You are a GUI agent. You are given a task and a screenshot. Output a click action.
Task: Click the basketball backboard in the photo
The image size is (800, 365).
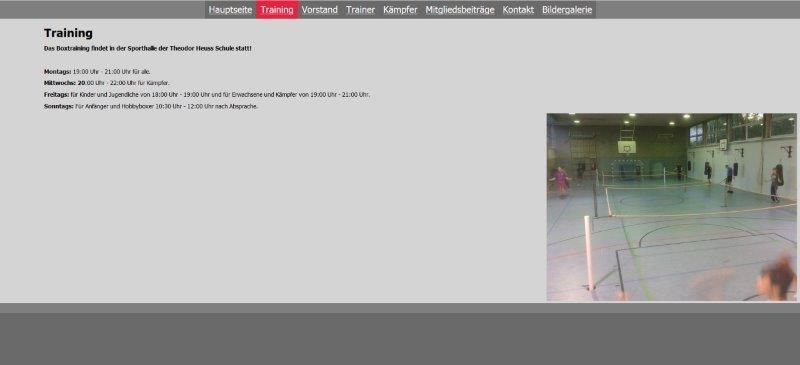pyautogui.click(x=627, y=148)
